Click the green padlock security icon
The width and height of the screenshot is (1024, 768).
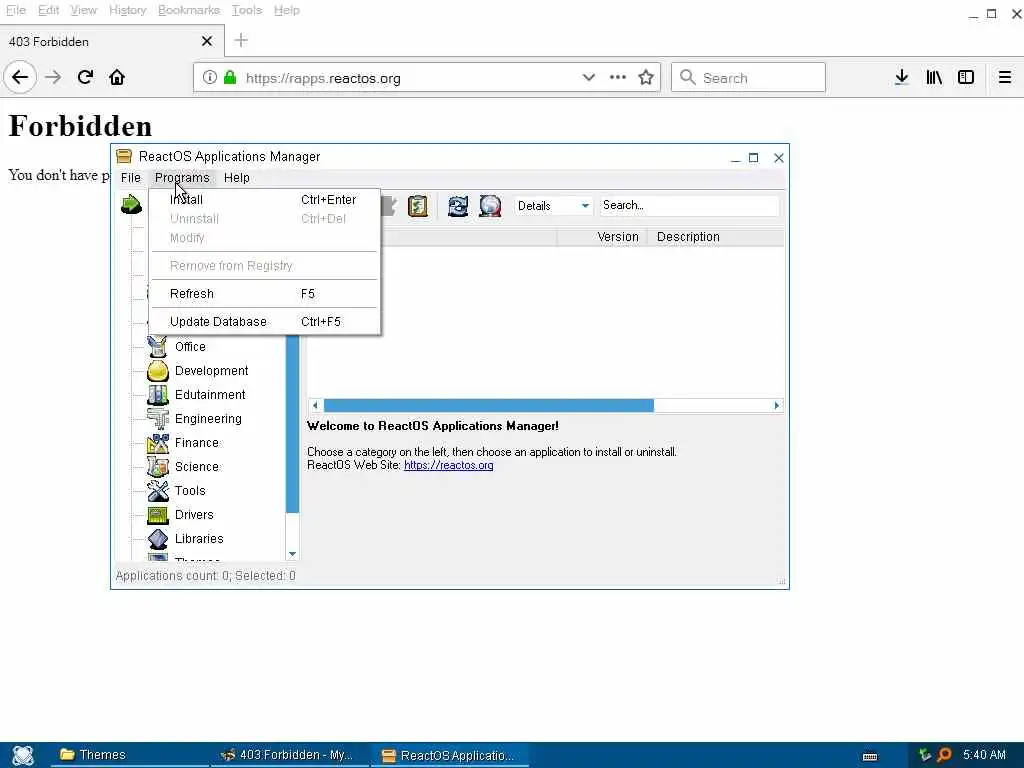click(230, 78)
